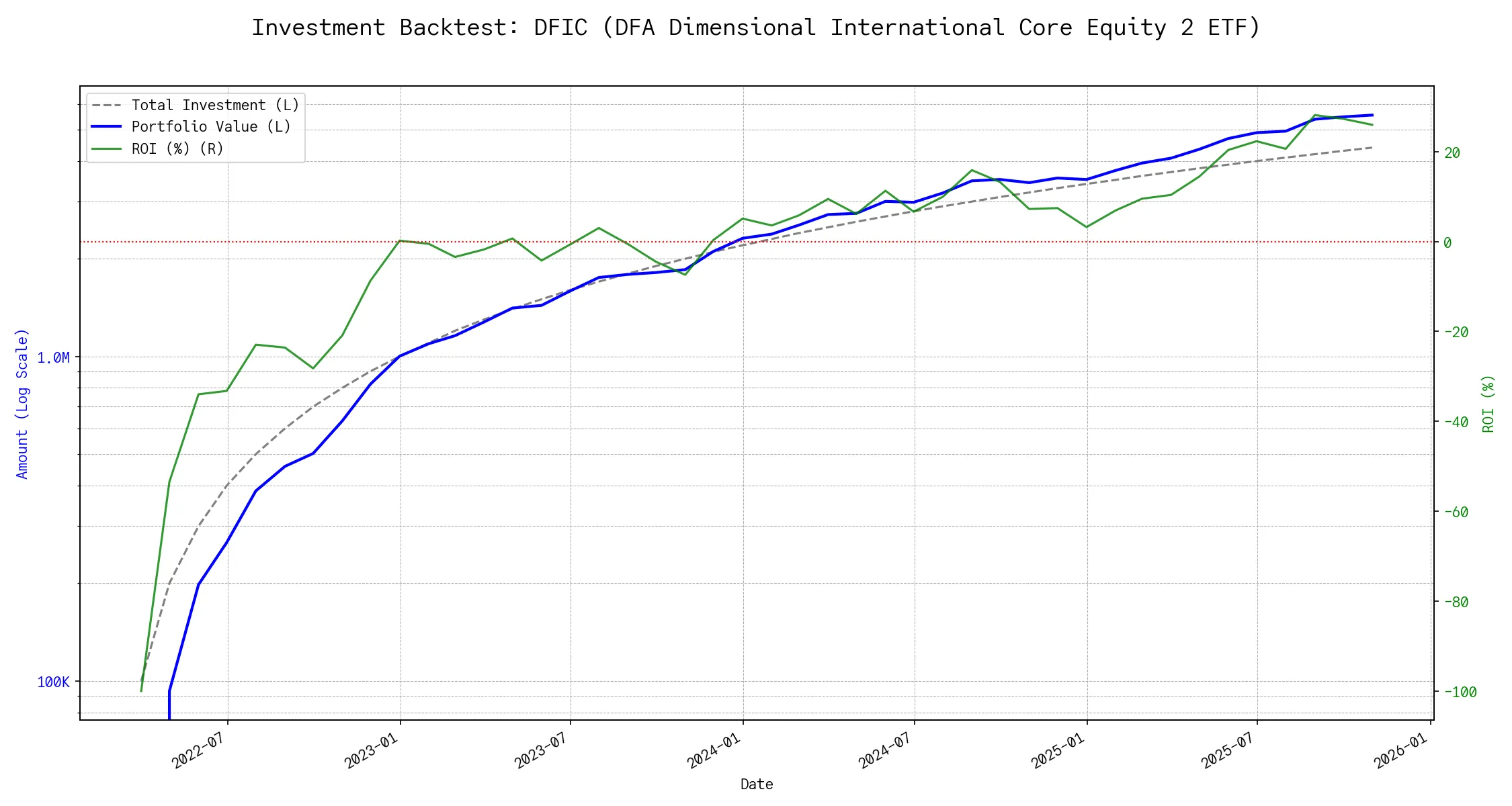This screenshot has width=1512, height=806.
Task: Click the chart title text
Action: pyautogui.click(x=755, y=28)
